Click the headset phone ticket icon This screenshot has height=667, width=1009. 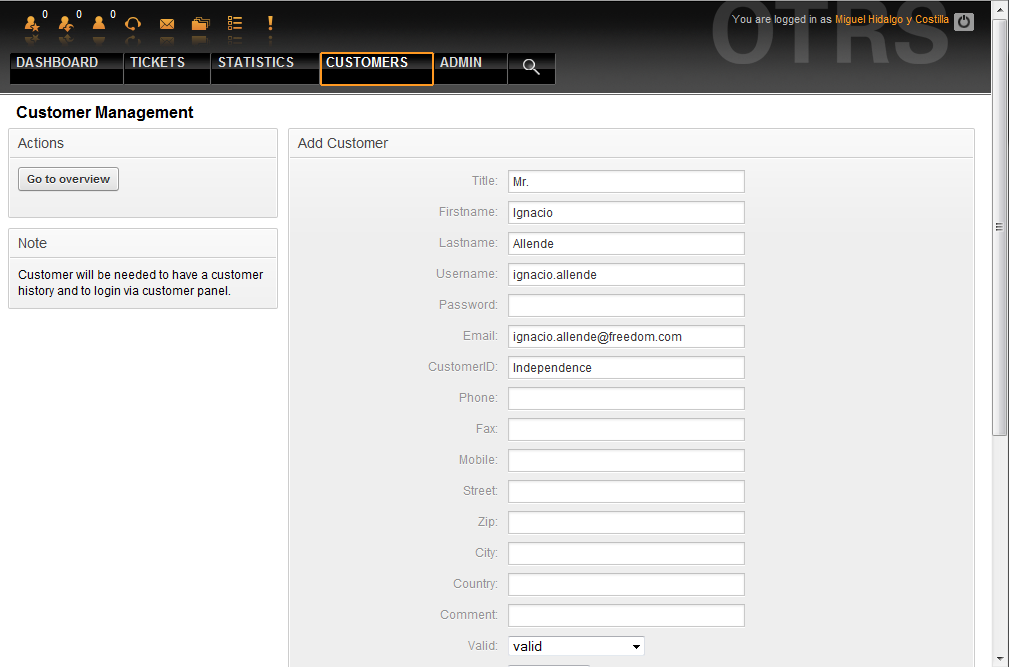point(133,23)
